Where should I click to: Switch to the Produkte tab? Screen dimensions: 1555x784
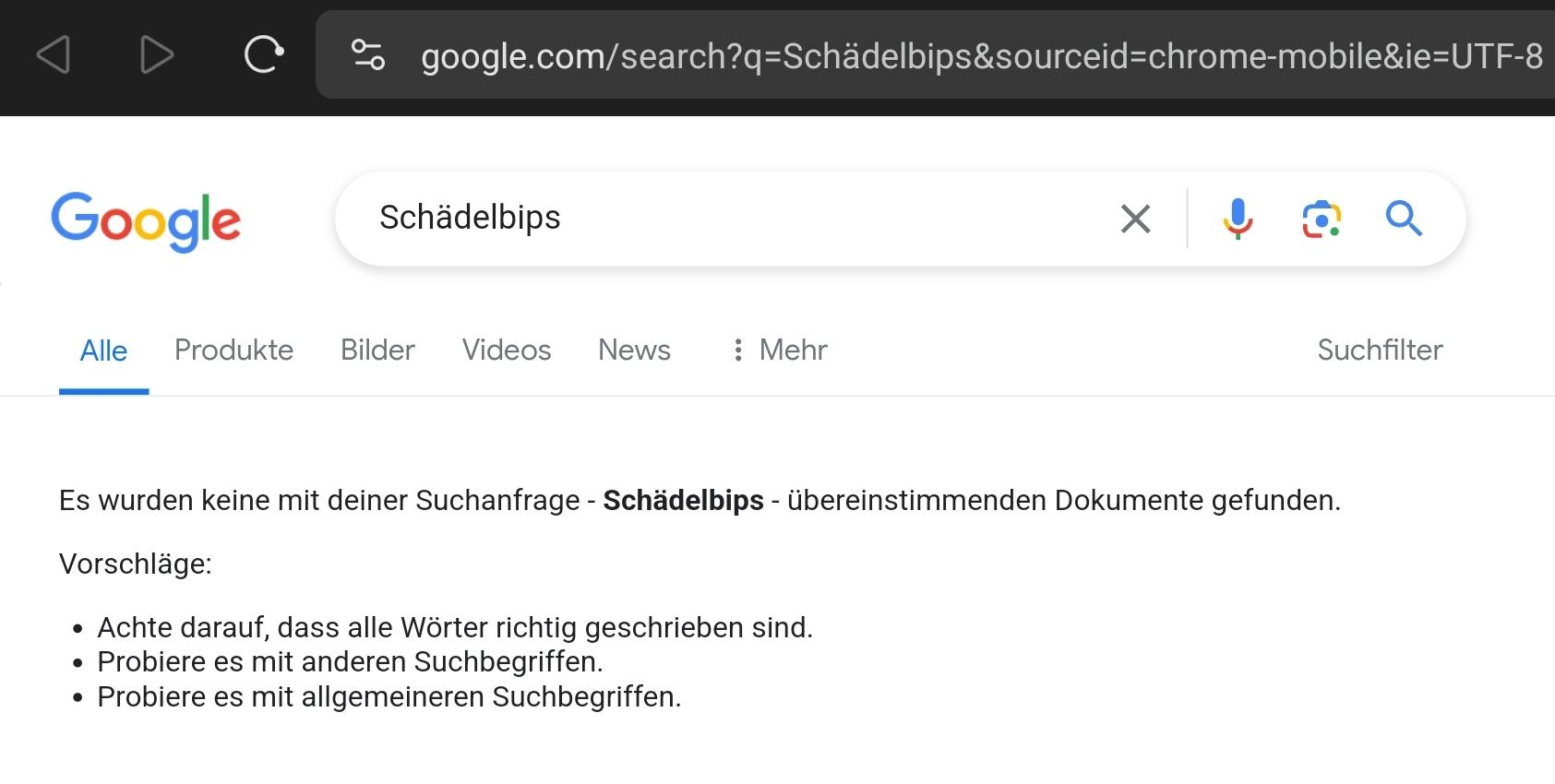[233, 350]
